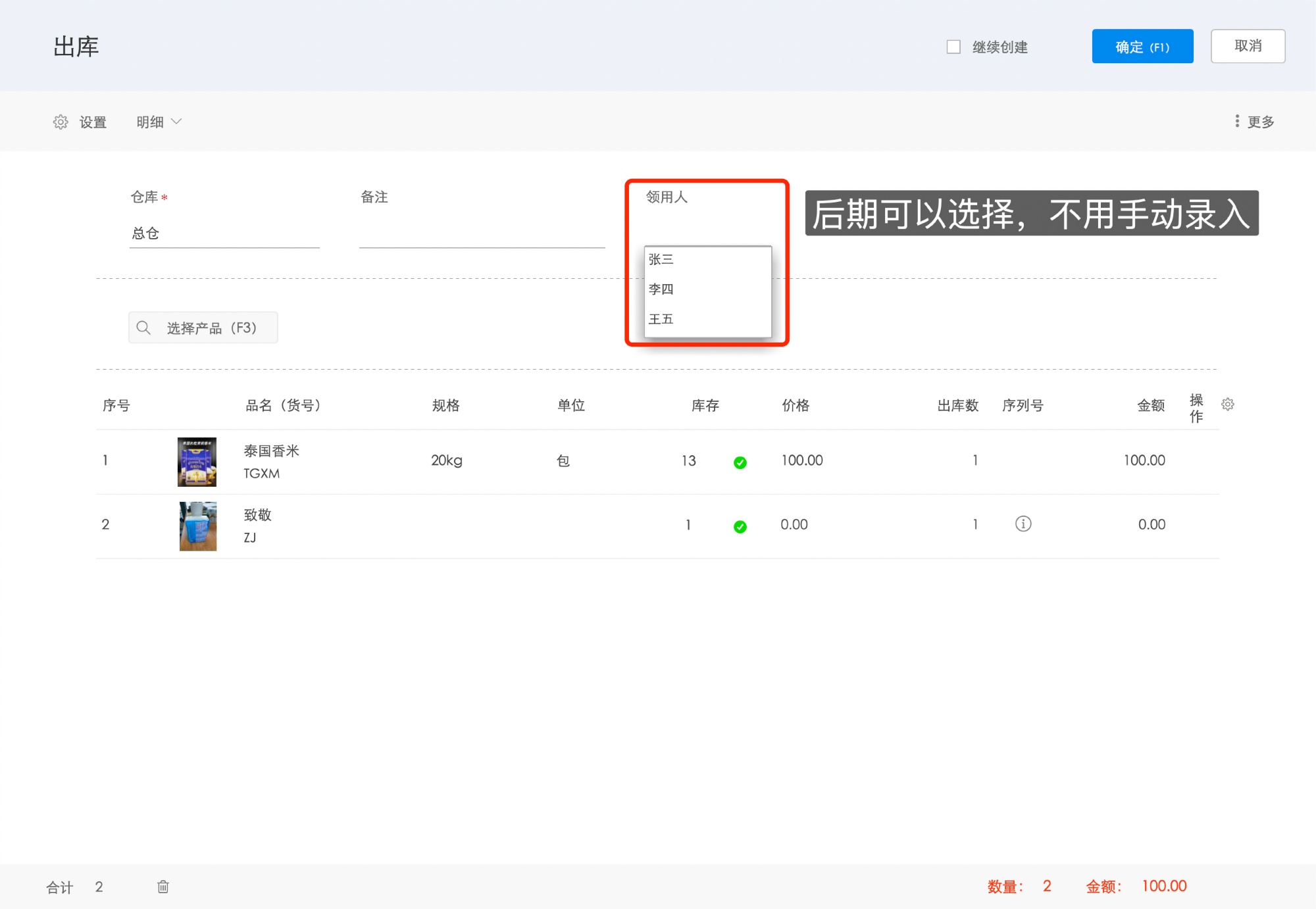Select 张三 from the 领用人 list
This screenshot has height=909, width=1316.
point(707,259)
